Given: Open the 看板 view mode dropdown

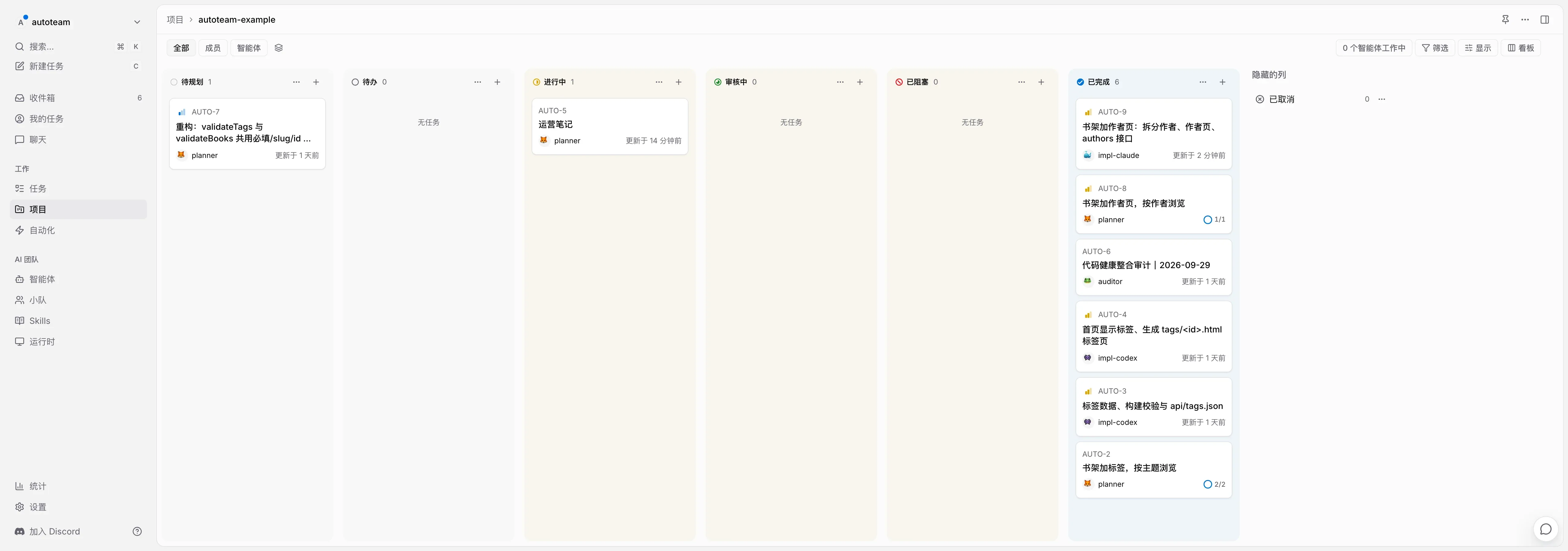Looking at the screenshot, I should 1521,48.
